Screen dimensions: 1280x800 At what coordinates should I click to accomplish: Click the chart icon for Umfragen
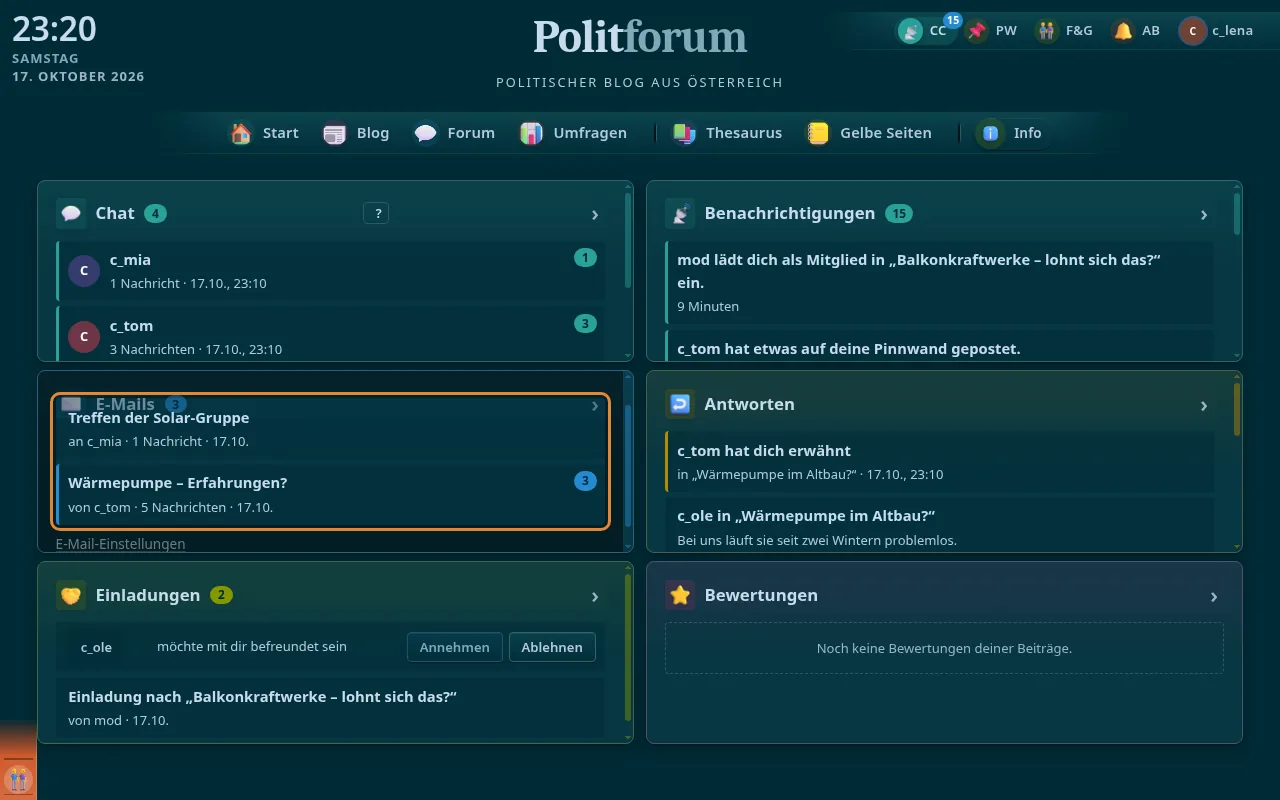(x=532, y=133)
